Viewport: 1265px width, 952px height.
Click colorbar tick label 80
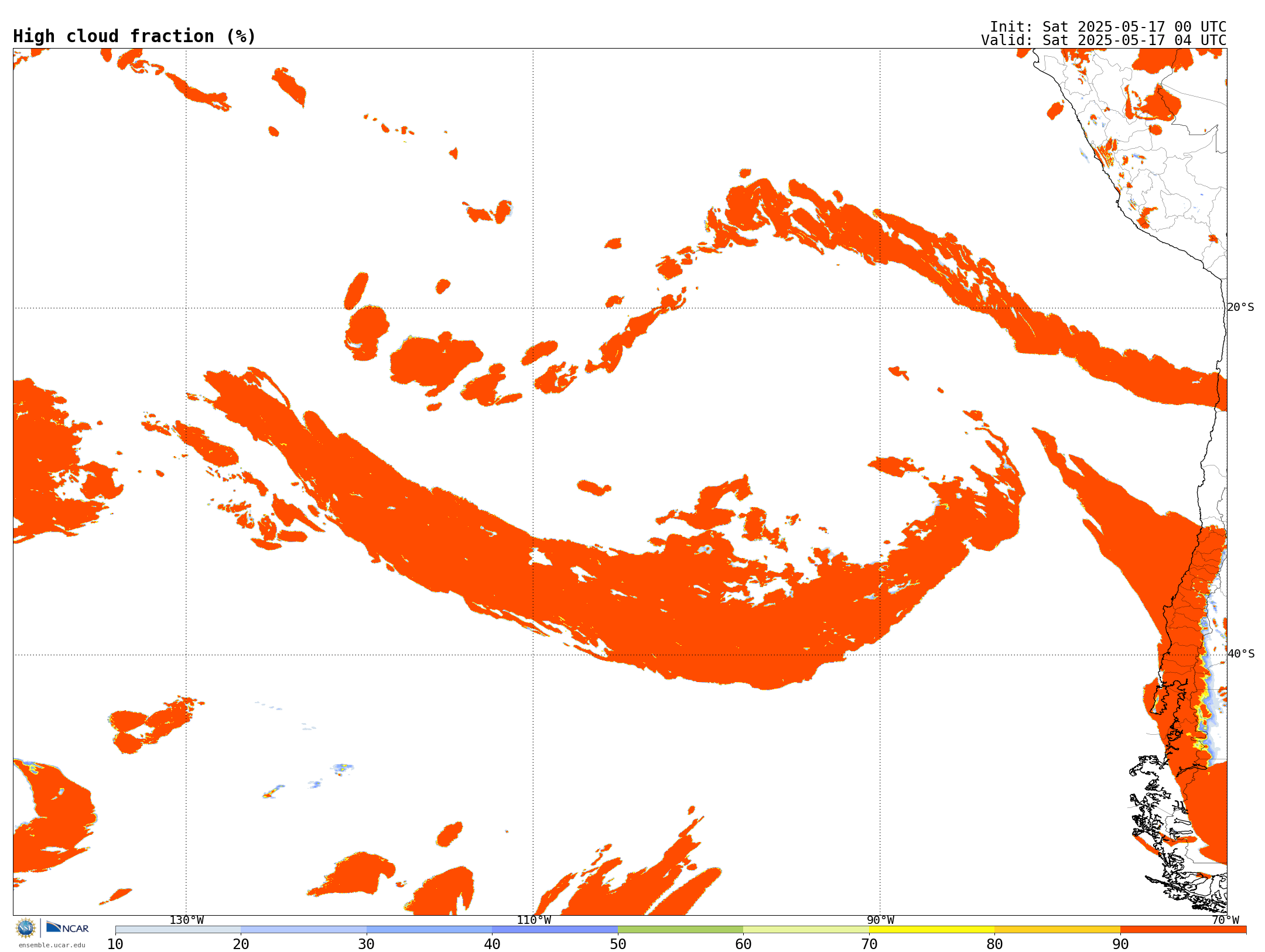point(994,944)
